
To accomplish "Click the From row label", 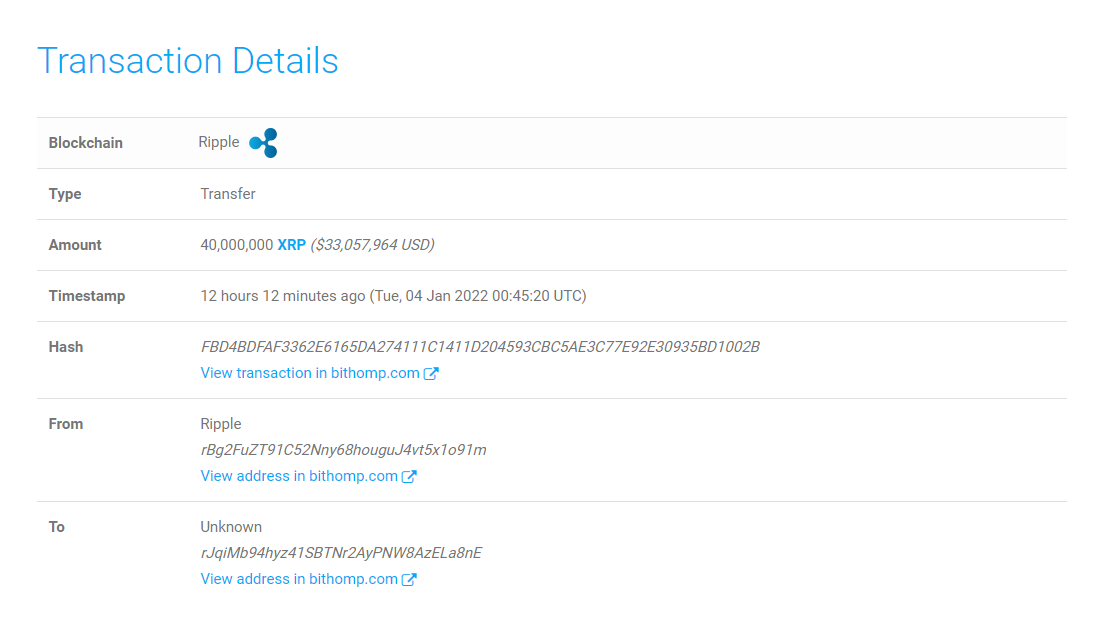I will [66, 424].
